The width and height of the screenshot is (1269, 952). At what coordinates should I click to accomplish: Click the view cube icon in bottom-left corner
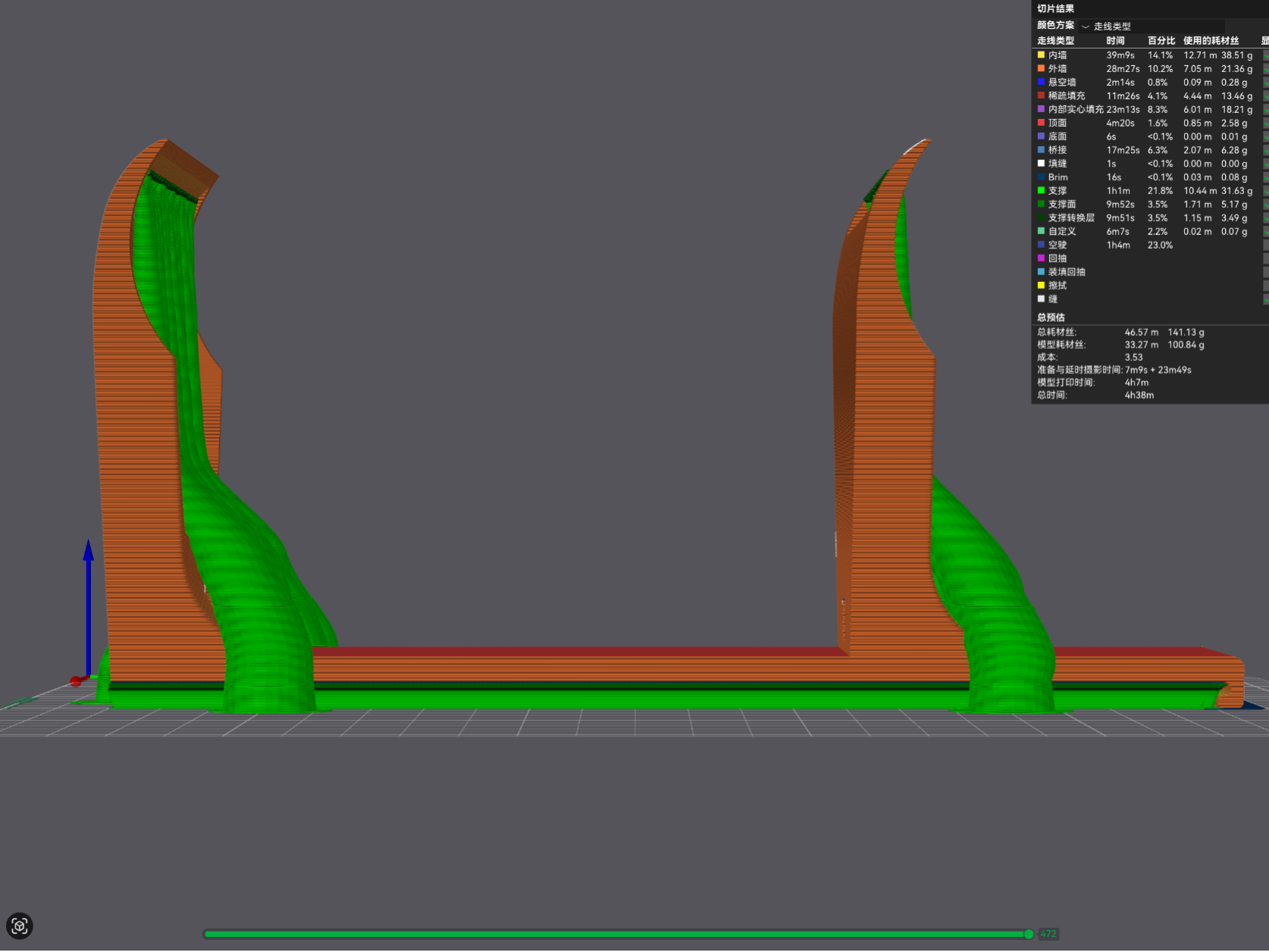(20, 925)
